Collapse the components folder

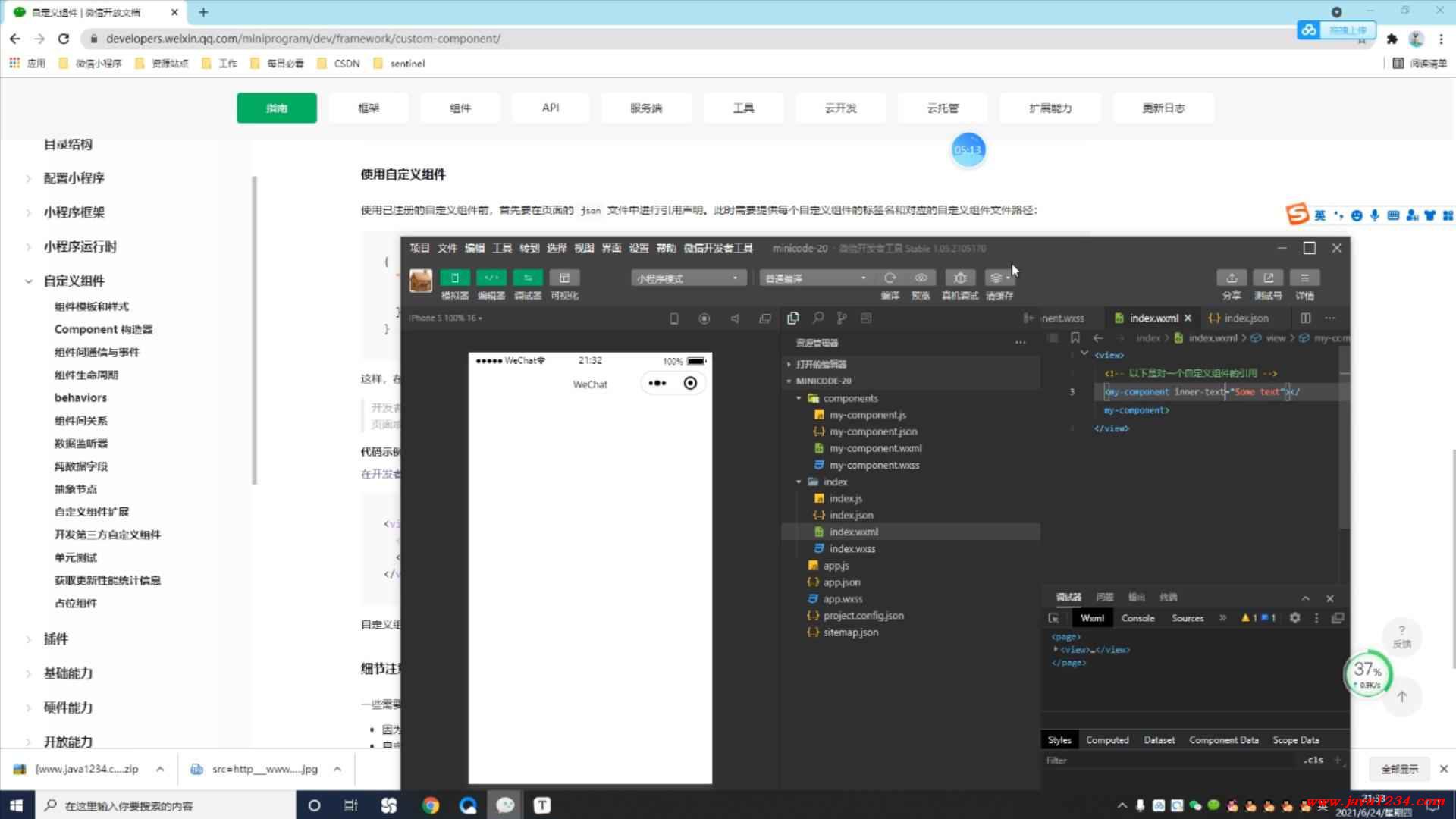coord(799,398)
